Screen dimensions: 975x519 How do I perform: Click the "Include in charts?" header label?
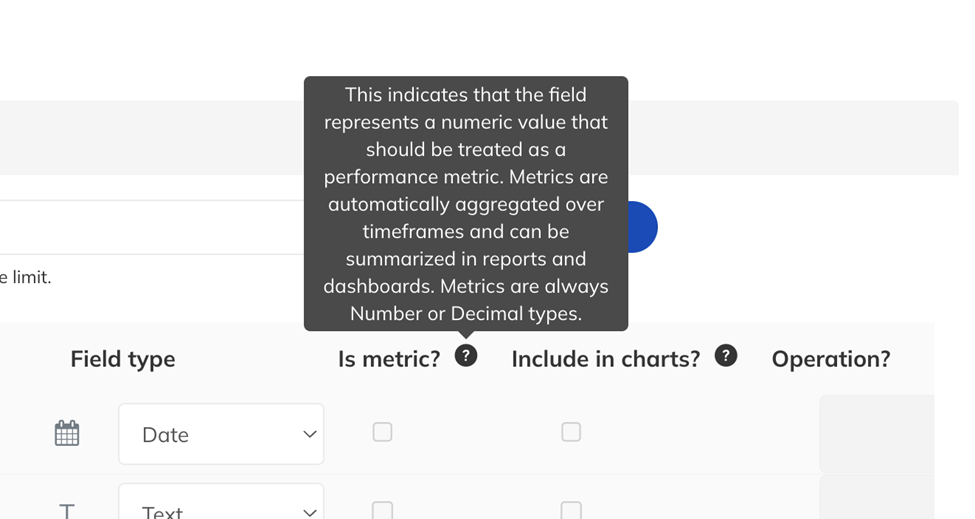pyautogui.click(x=606, y=359)
